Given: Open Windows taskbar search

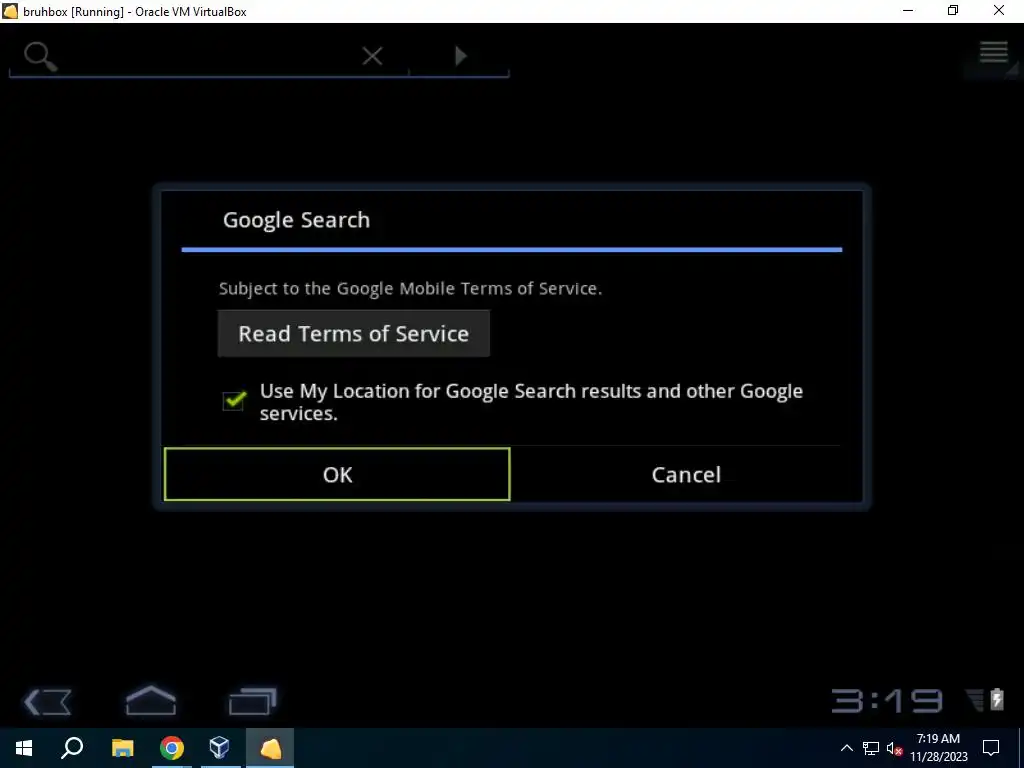Looking at the screenshot, I should click(x=72, y=748).
